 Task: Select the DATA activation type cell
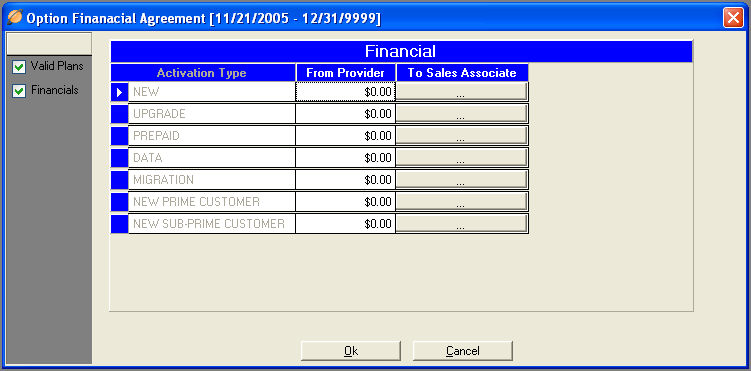(x=212, y=157)
